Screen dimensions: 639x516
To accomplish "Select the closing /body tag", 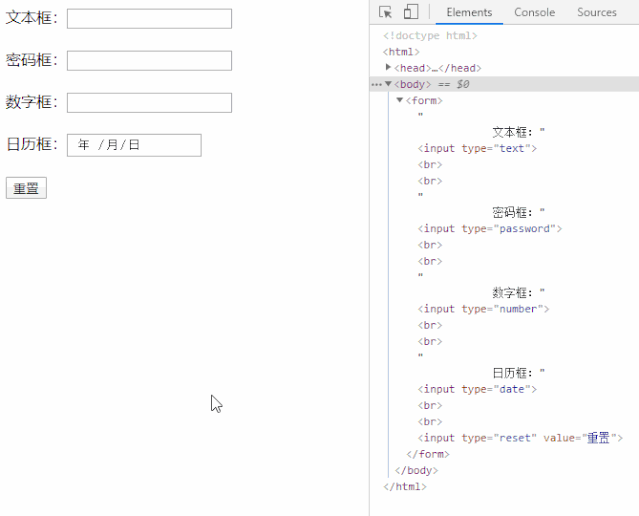I will point(416,470).
